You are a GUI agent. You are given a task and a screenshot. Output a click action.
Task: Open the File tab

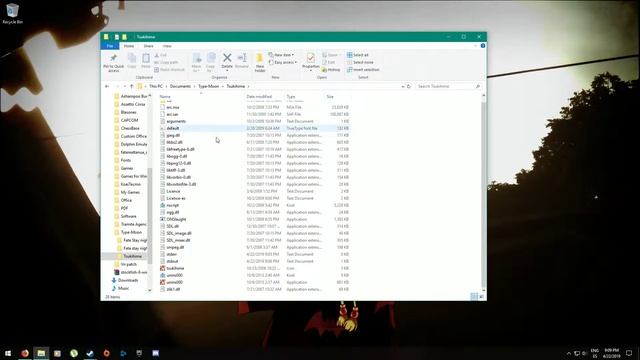(x=110, y=46)
